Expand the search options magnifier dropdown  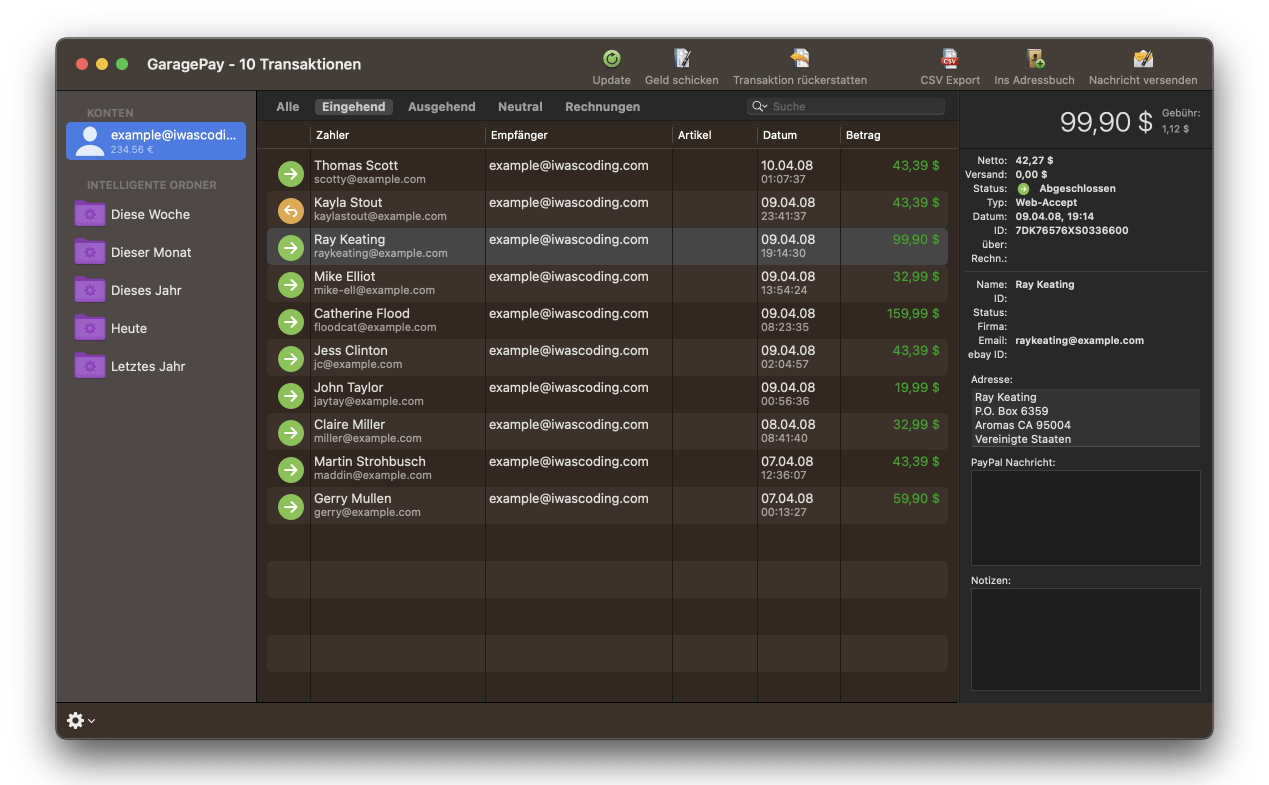pos(760,106)
